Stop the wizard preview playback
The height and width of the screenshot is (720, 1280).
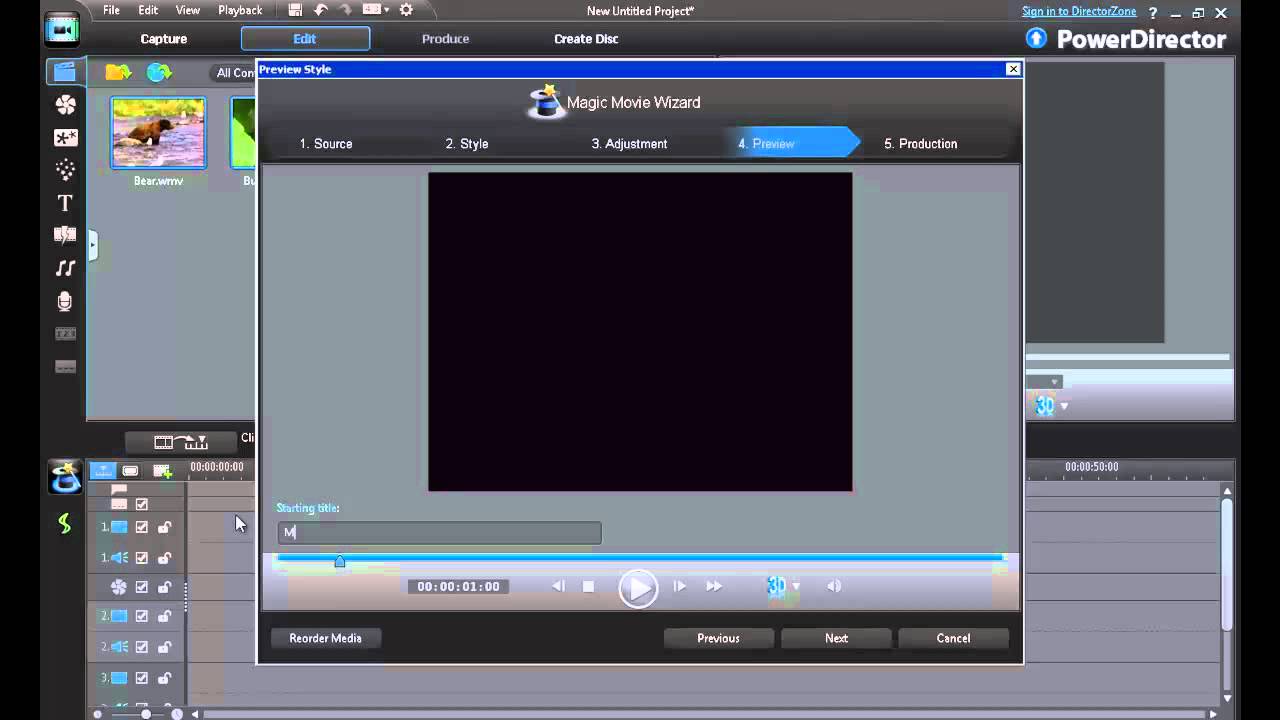click(x=588, y=587)
